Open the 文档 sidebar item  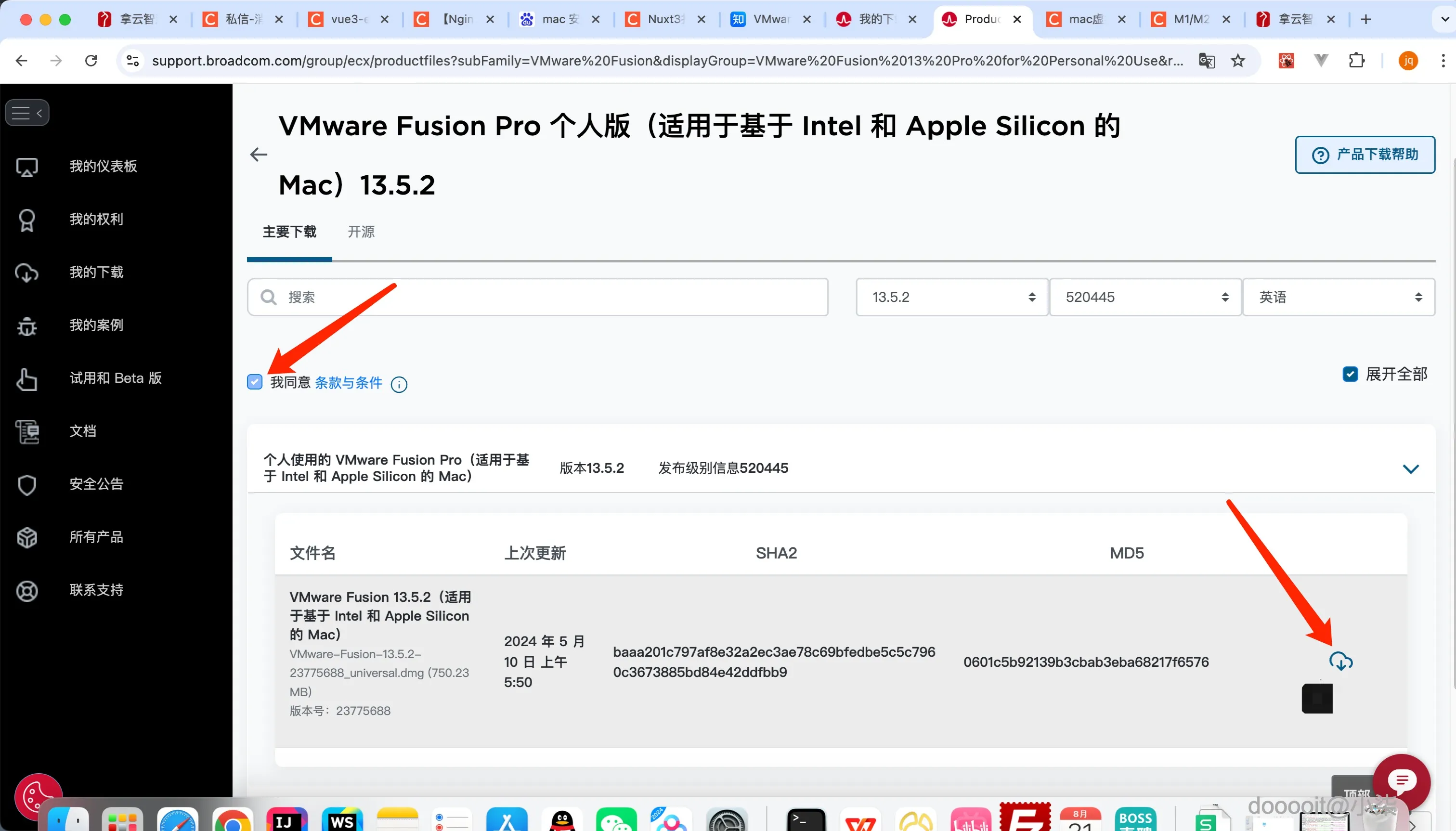click(83, 431)
